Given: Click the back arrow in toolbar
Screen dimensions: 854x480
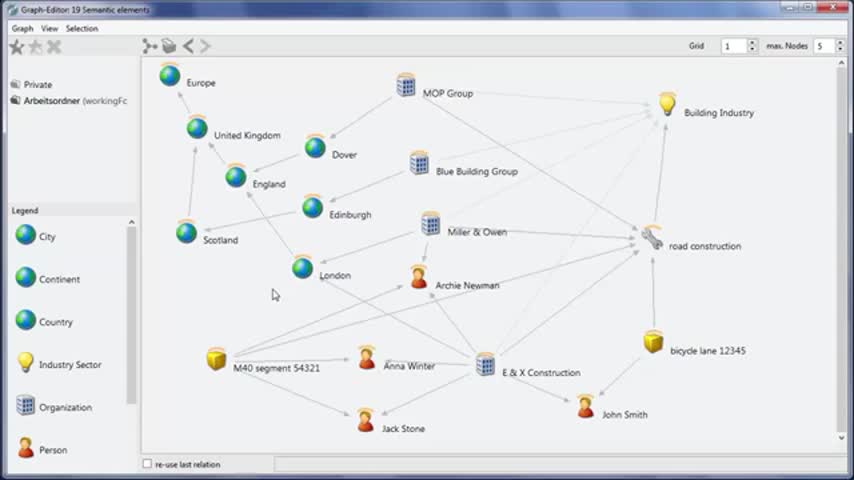Looking at the screenshot, I should pos(188,46).
